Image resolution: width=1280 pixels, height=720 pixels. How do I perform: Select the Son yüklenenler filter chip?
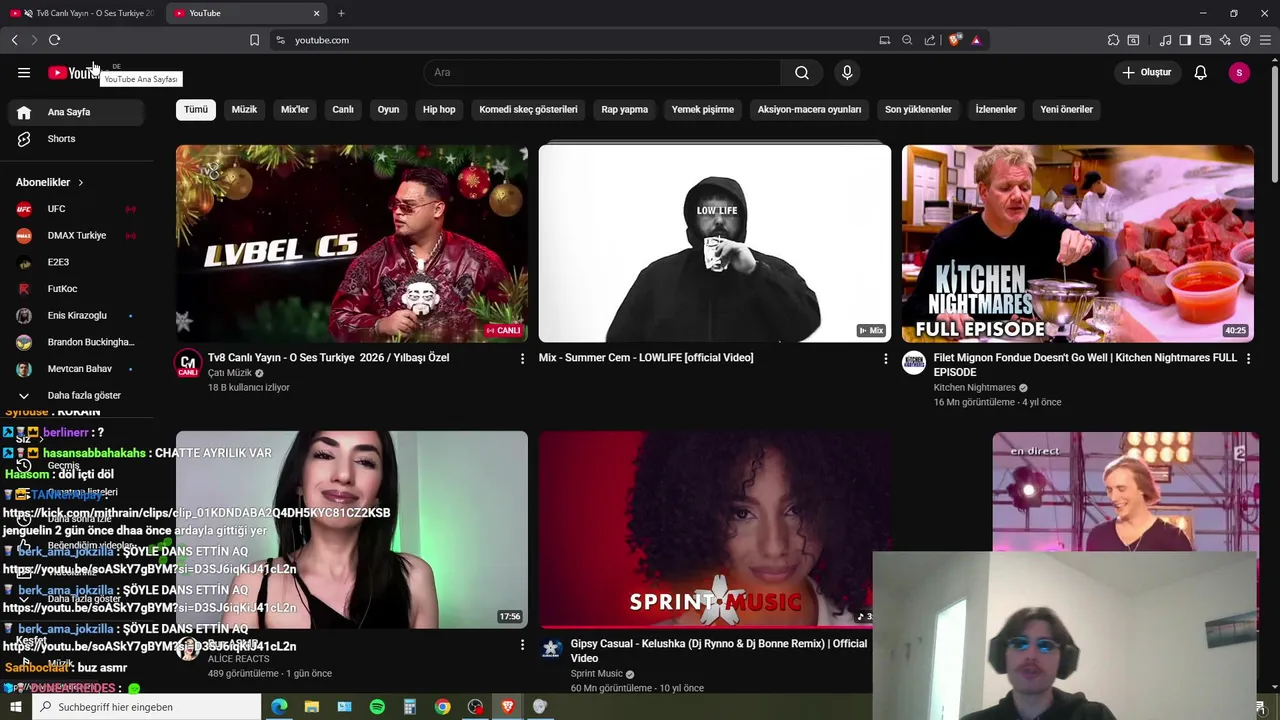pos(918,109)
